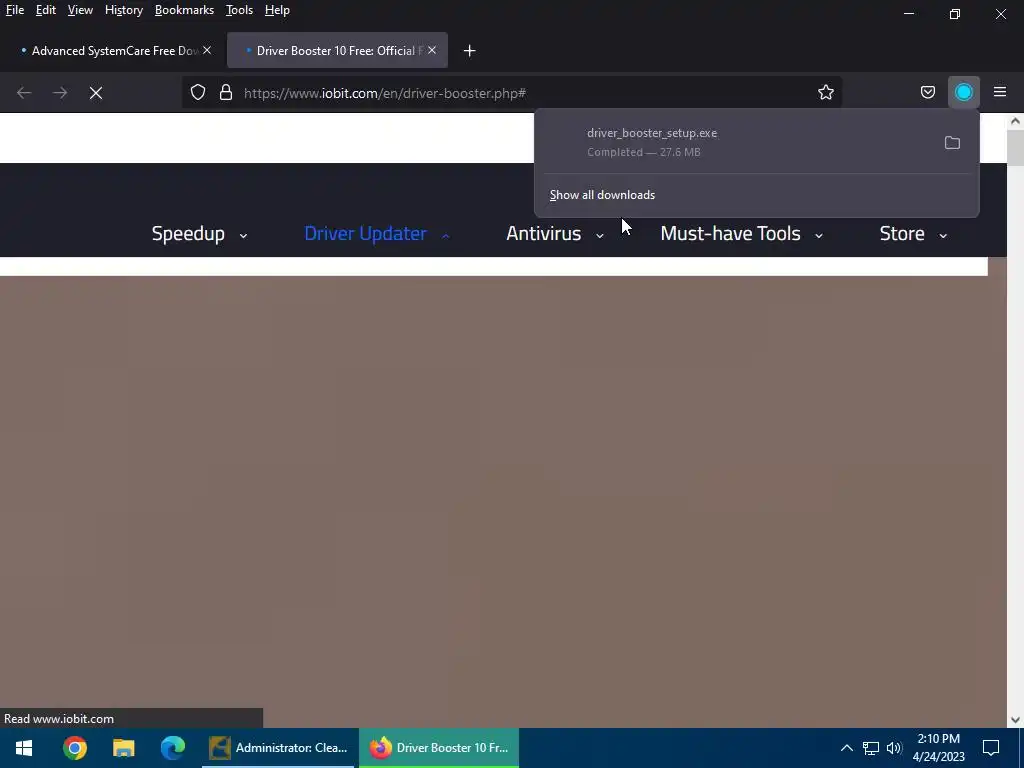The height and width of the screenshot is (768, 1024).
Task: Open the Edit menu
Action: click(46, 10)
